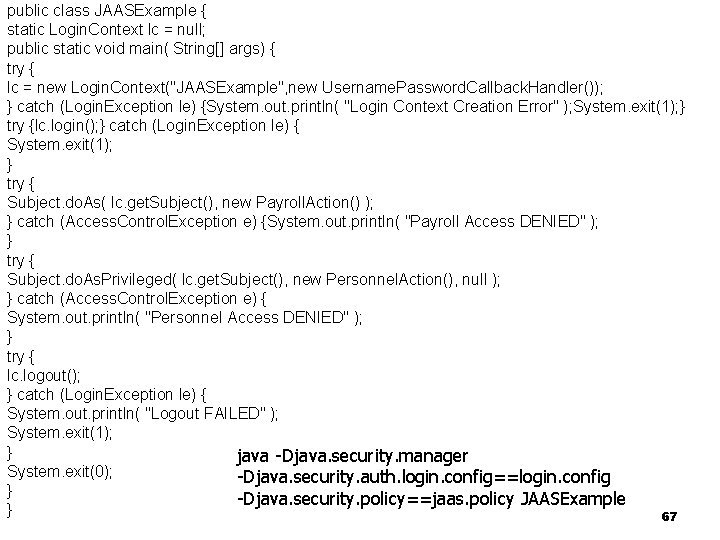Viewport: 720px width, 540px height.
Task: Click the 'Personnel Access DENIED' string
Action: (x=247, y=318)
